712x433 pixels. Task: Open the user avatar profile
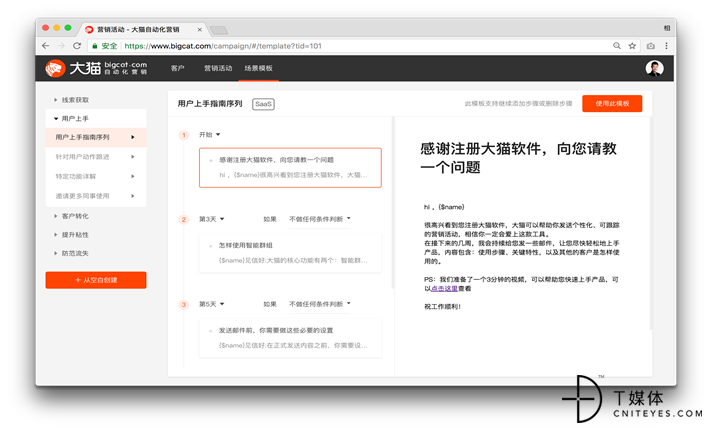[654, 69]
